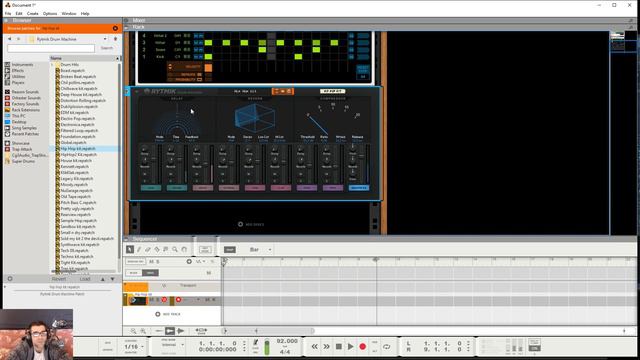The image size is (640, 360).
Task: Select next patch with down arrow
Action: coord(113,279)
